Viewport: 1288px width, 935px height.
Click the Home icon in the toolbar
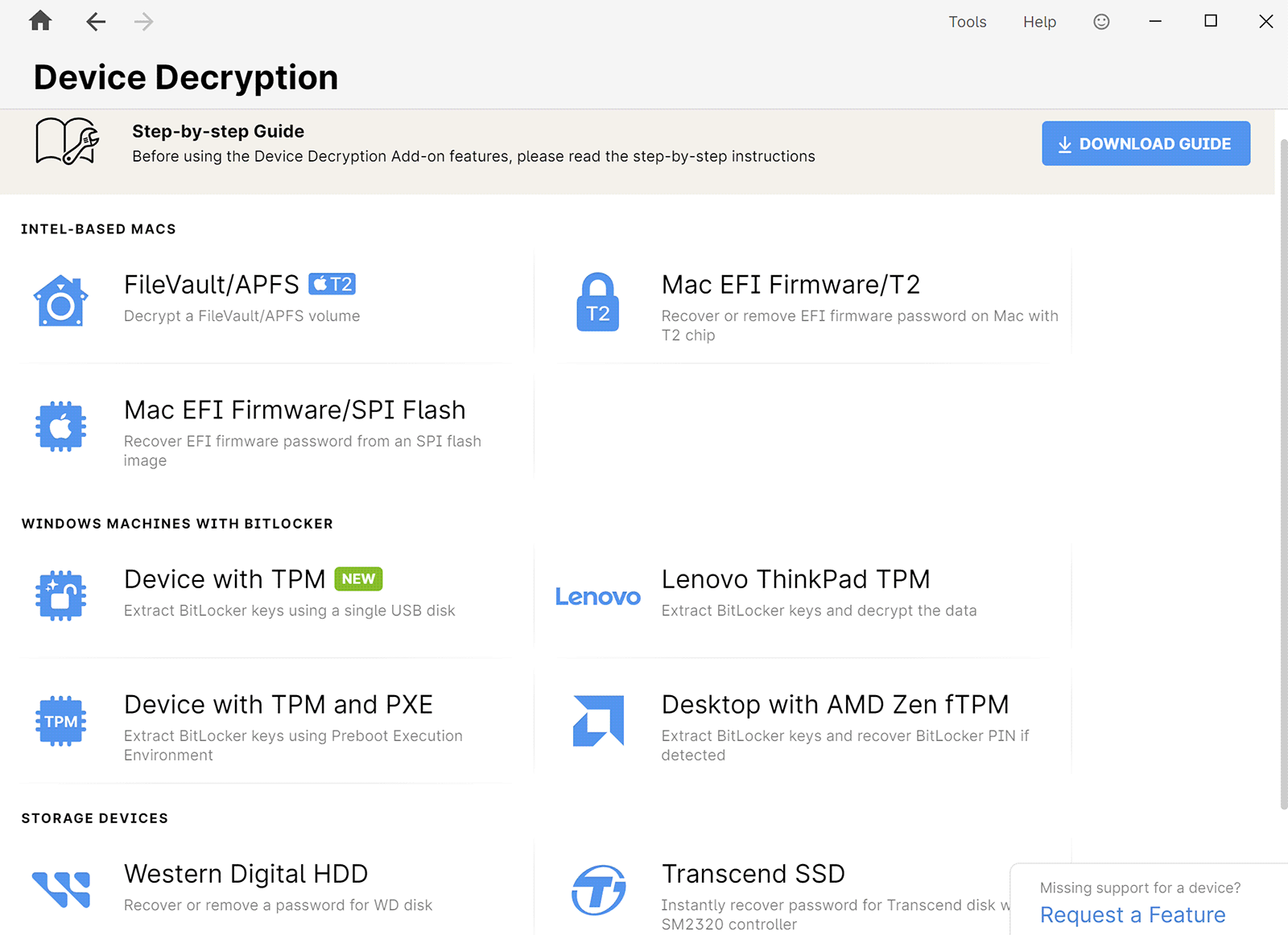(x=40, y=21)
